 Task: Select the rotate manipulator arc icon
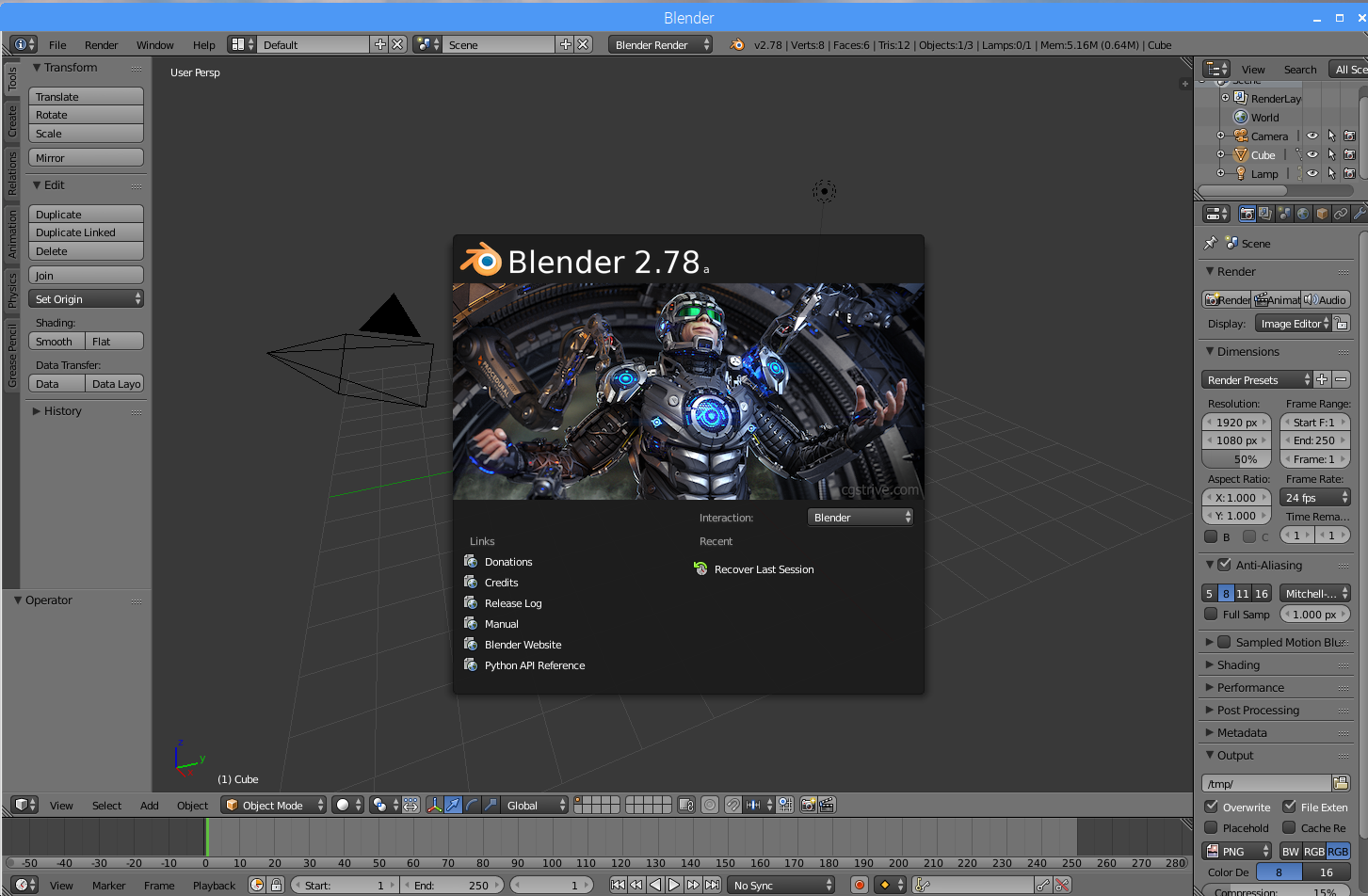[472, 805]
